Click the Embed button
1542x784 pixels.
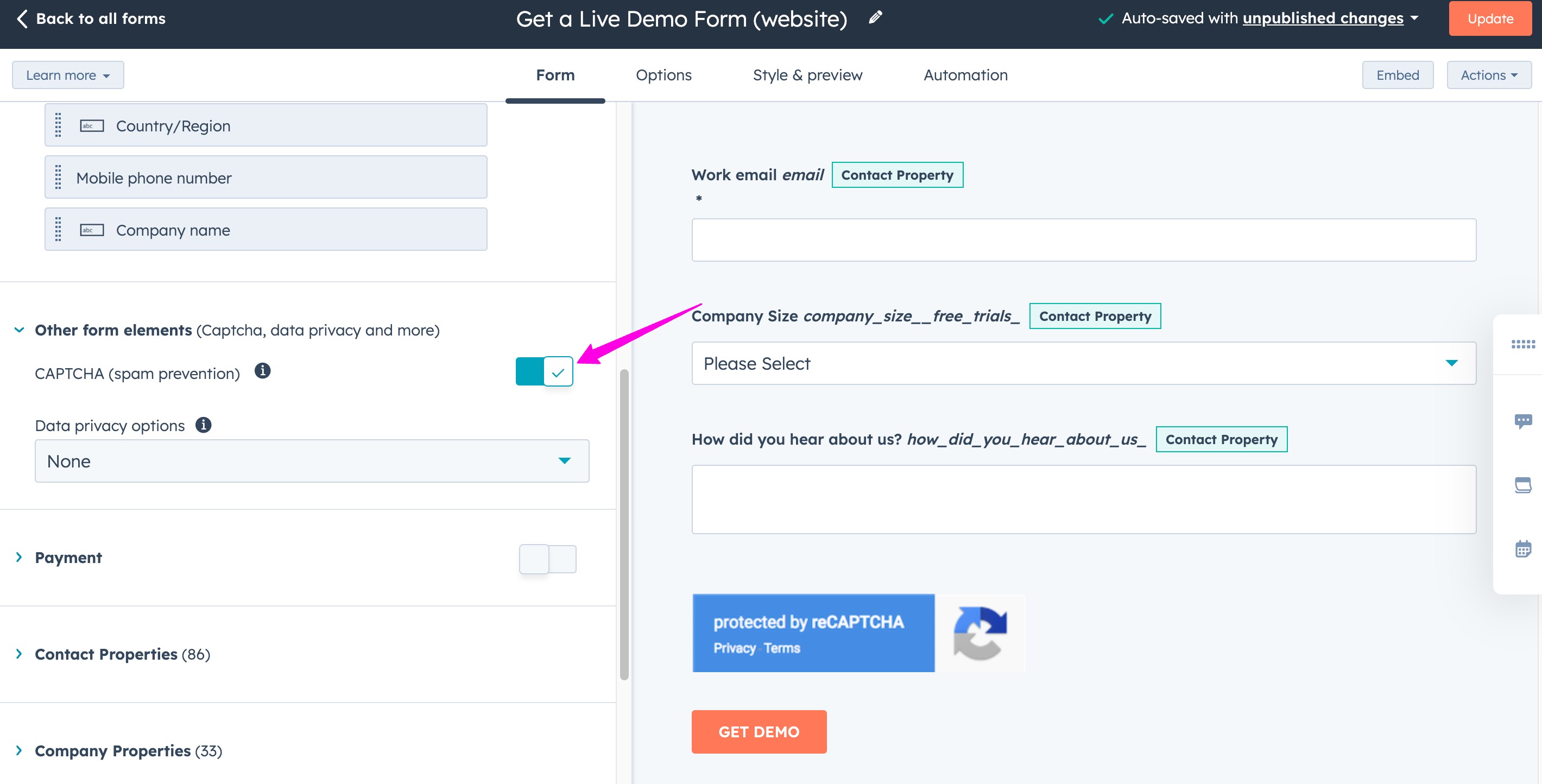(x=1397, y=75)
